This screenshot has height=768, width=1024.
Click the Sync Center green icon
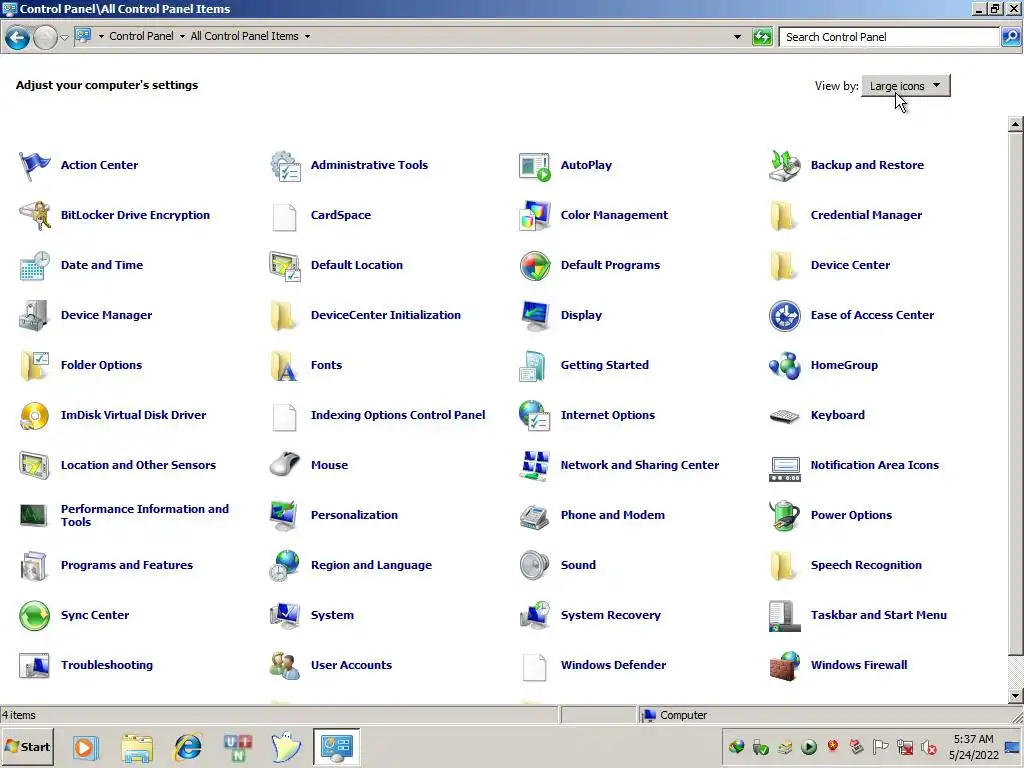point(34,615)
